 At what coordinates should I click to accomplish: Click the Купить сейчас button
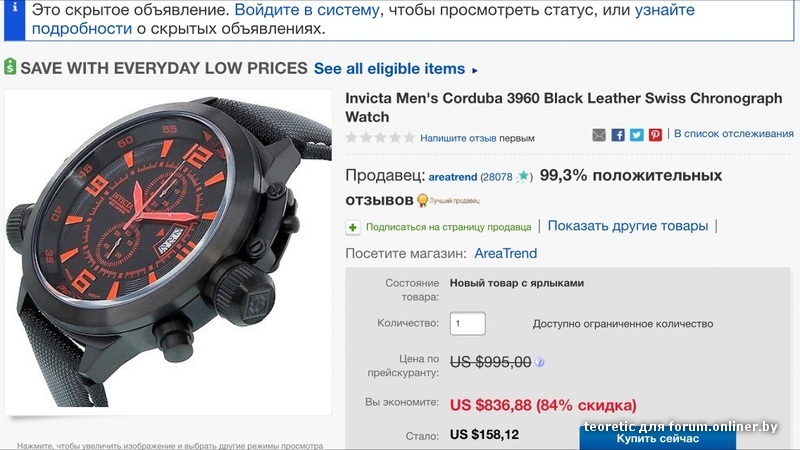658,438
